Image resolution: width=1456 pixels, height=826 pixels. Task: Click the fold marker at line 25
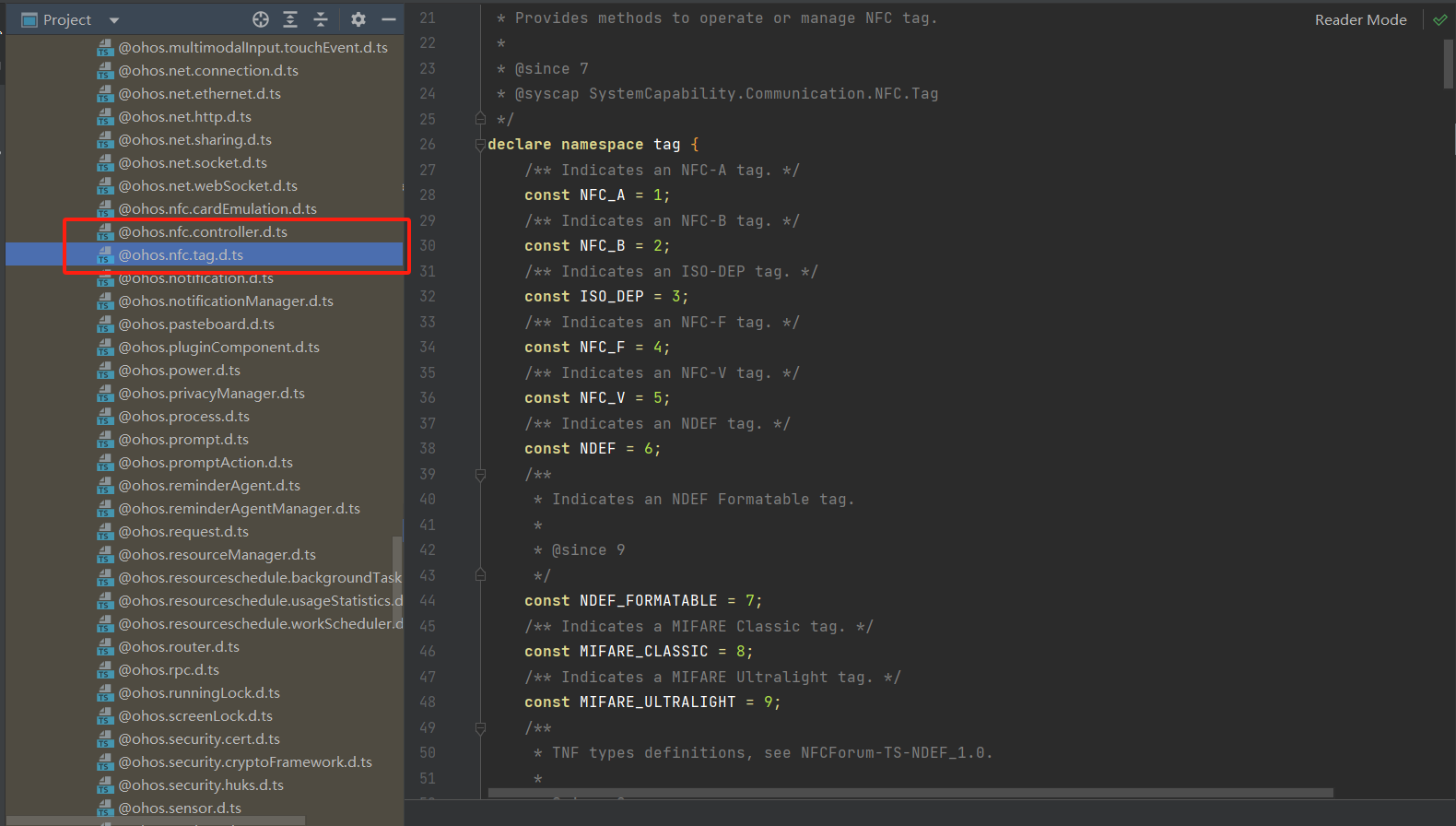point(480,119)
